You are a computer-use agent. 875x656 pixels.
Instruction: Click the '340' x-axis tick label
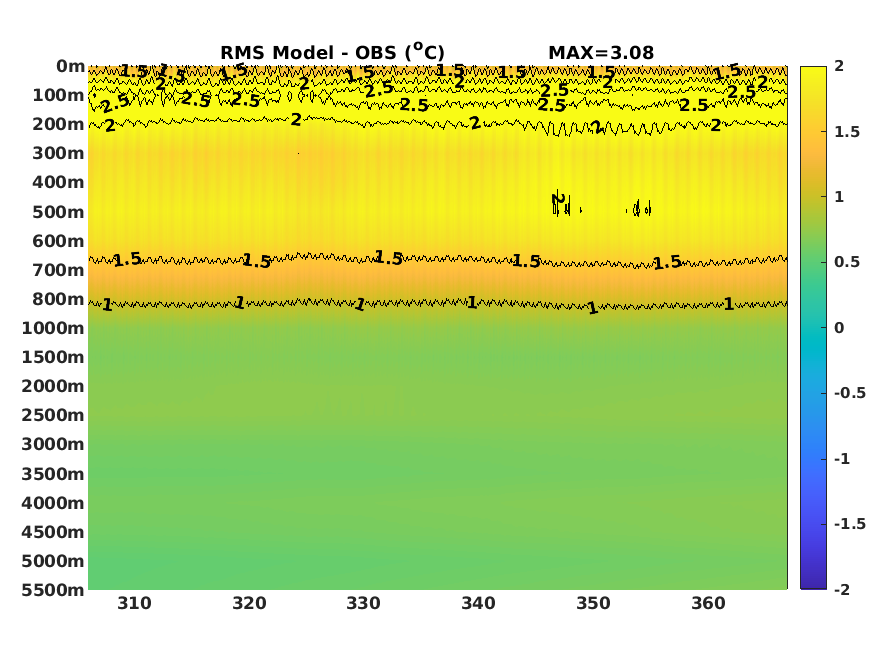coord(478,603)
